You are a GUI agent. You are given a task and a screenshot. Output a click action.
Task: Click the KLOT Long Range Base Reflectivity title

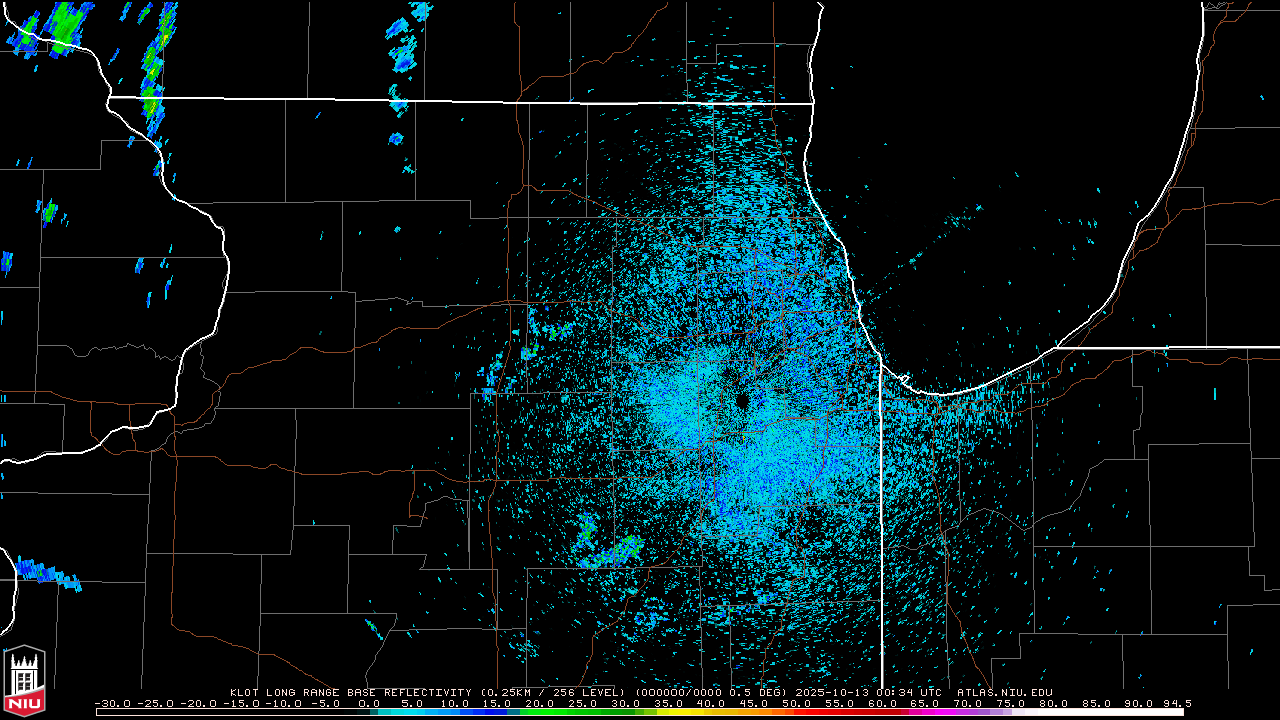350,692
